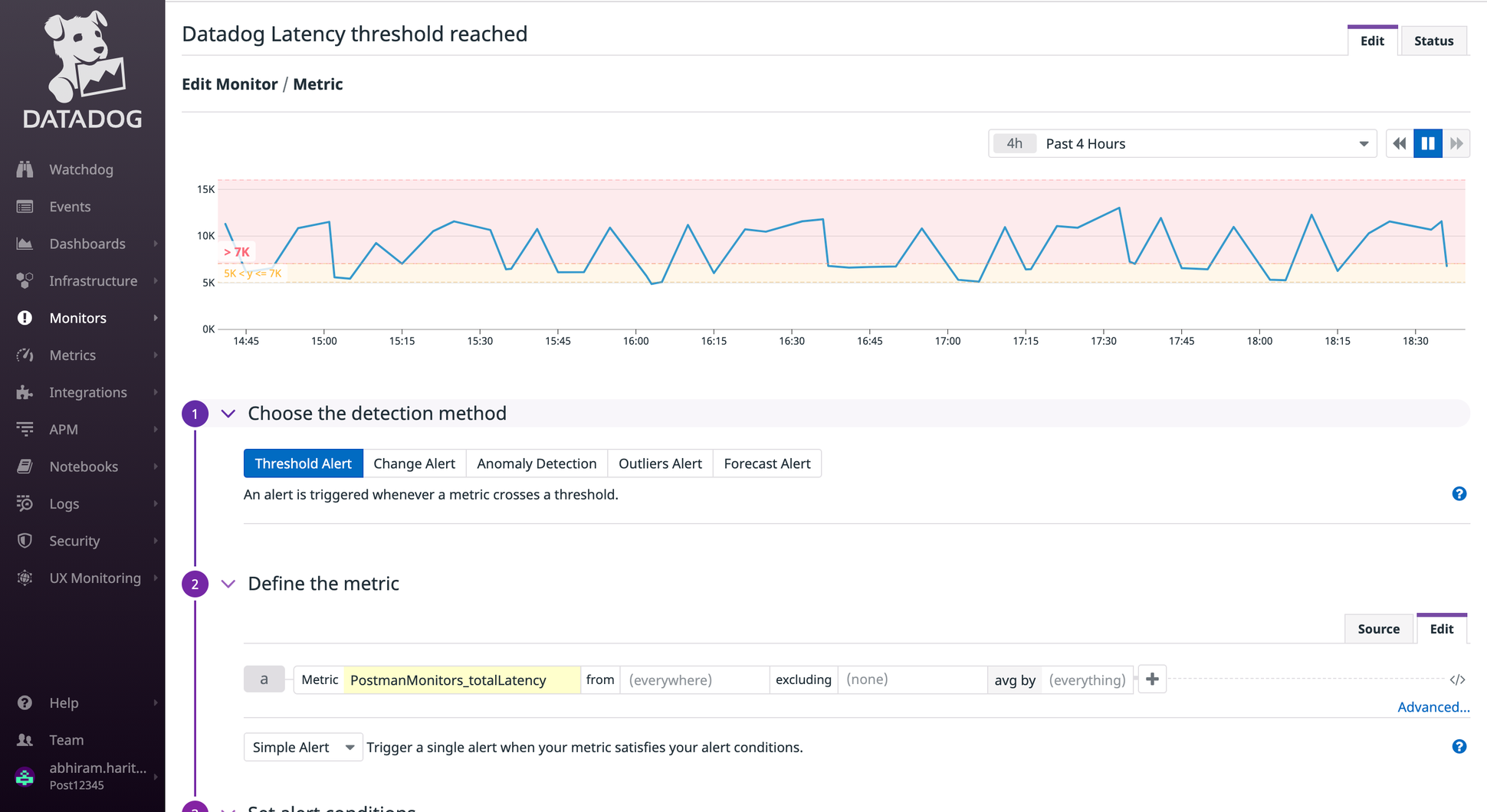Image resolution: width=1487 pixels, height=812 pixels.
Task: Toggle the query code editor icon
Action: 1457,679
